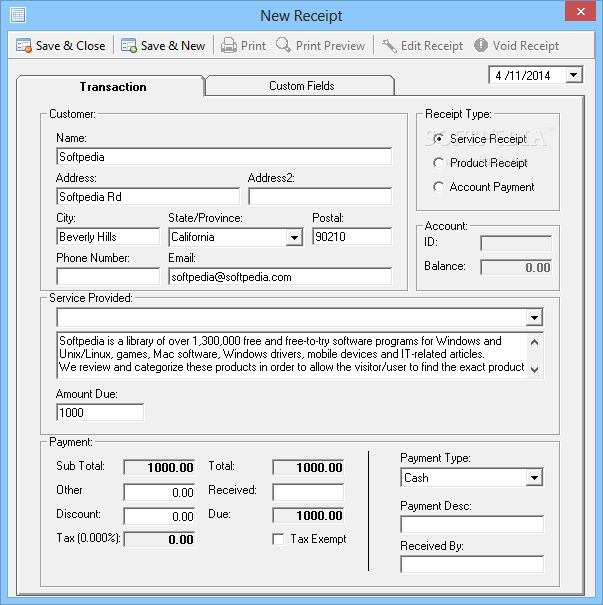The width and height of the screenshot is (603, 605).
Task: Click the Void Receipt button text
Action: [x=526, y=46]
